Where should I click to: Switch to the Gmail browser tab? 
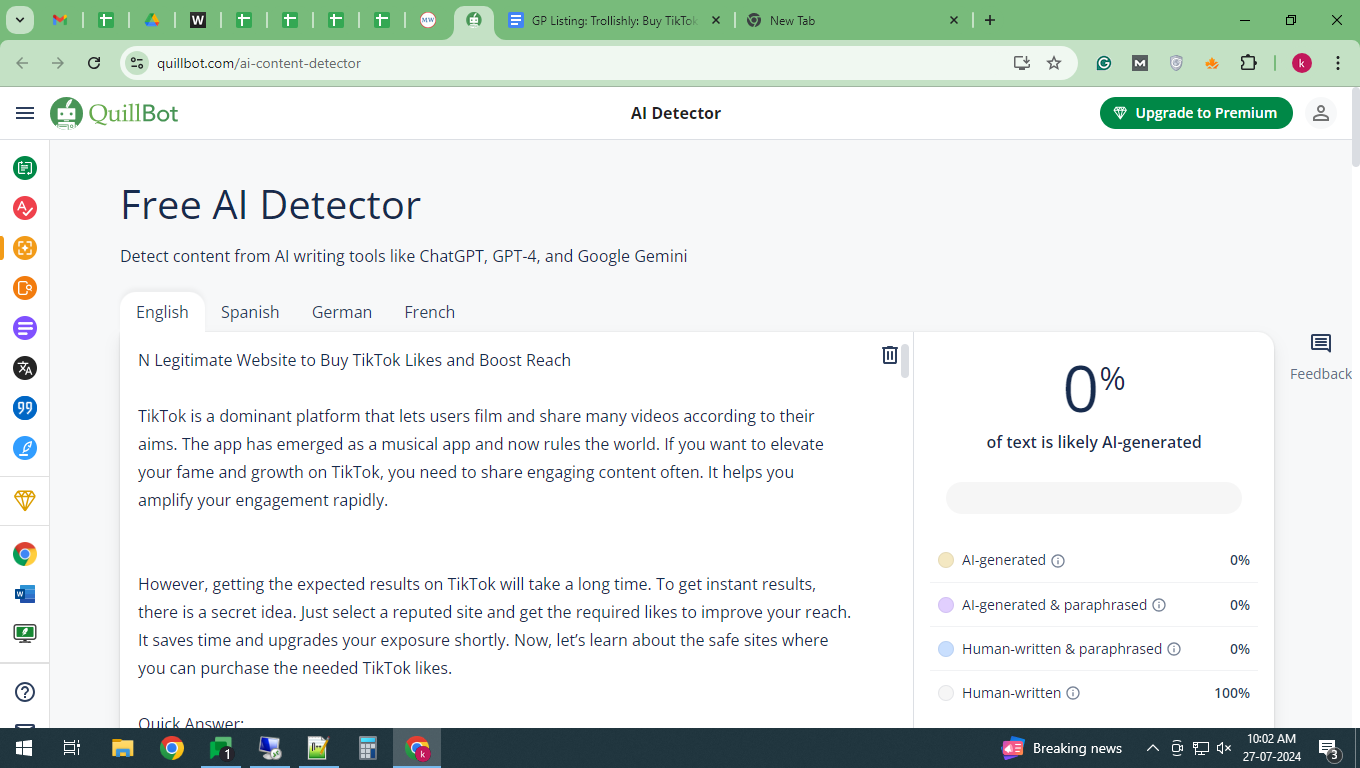click(x=59, y=20)
